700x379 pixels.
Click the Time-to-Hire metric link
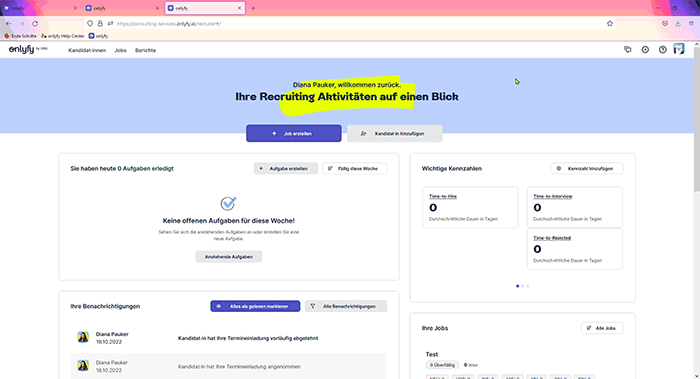coord(443,196)
